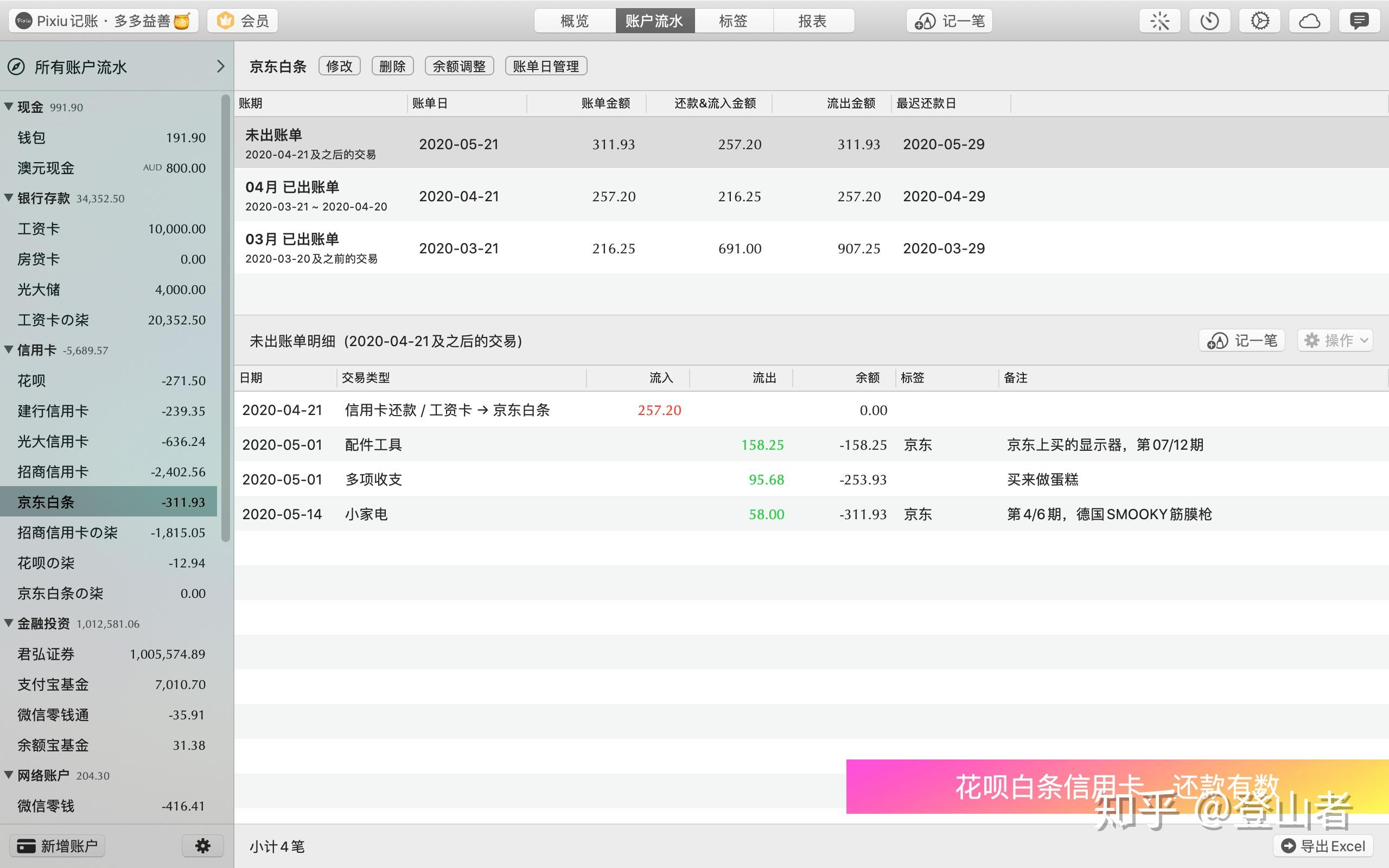Select the 房贷卡 account
Viewport: 1389px width, 868px height.
click(x=109, y=259)
